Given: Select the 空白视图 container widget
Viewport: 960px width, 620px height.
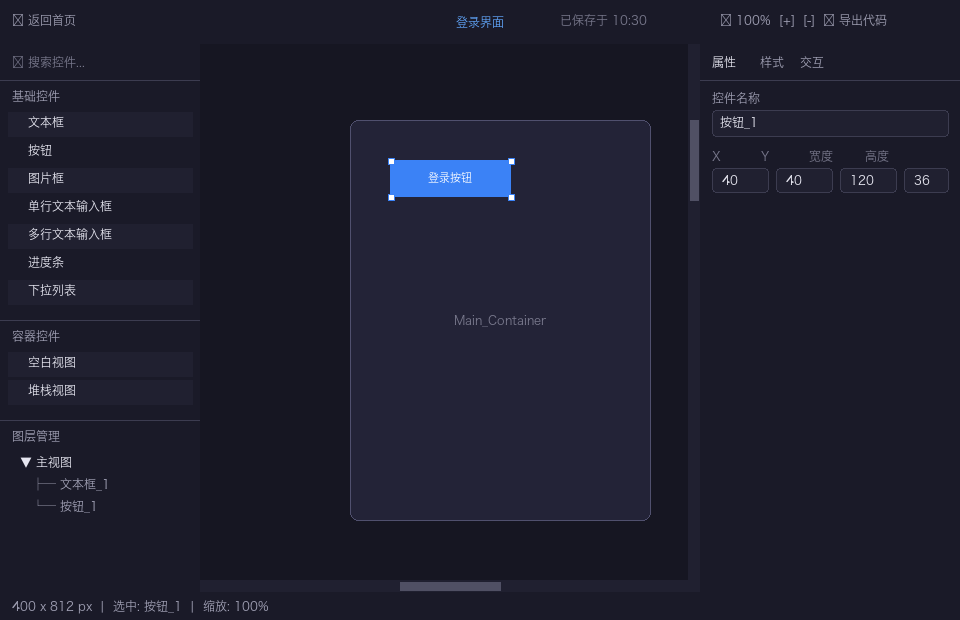Looking at the screenshot, I should (100, 363).
